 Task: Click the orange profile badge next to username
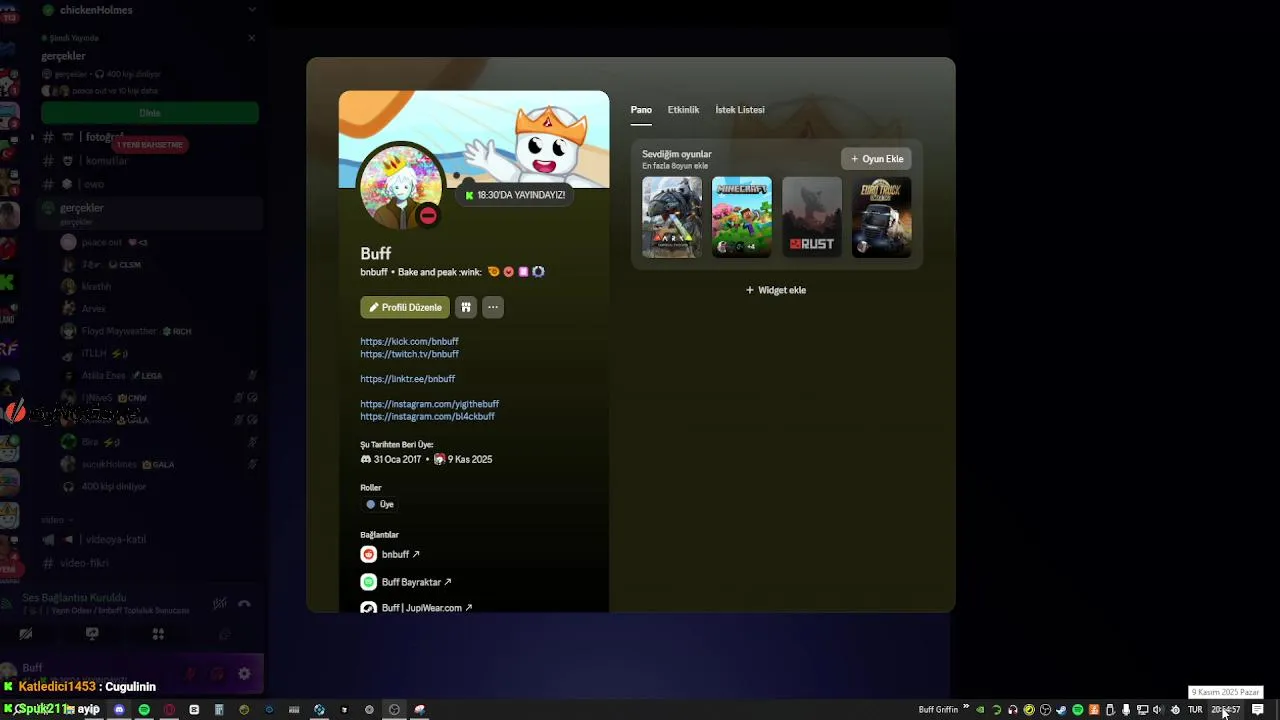pos(494,272)
